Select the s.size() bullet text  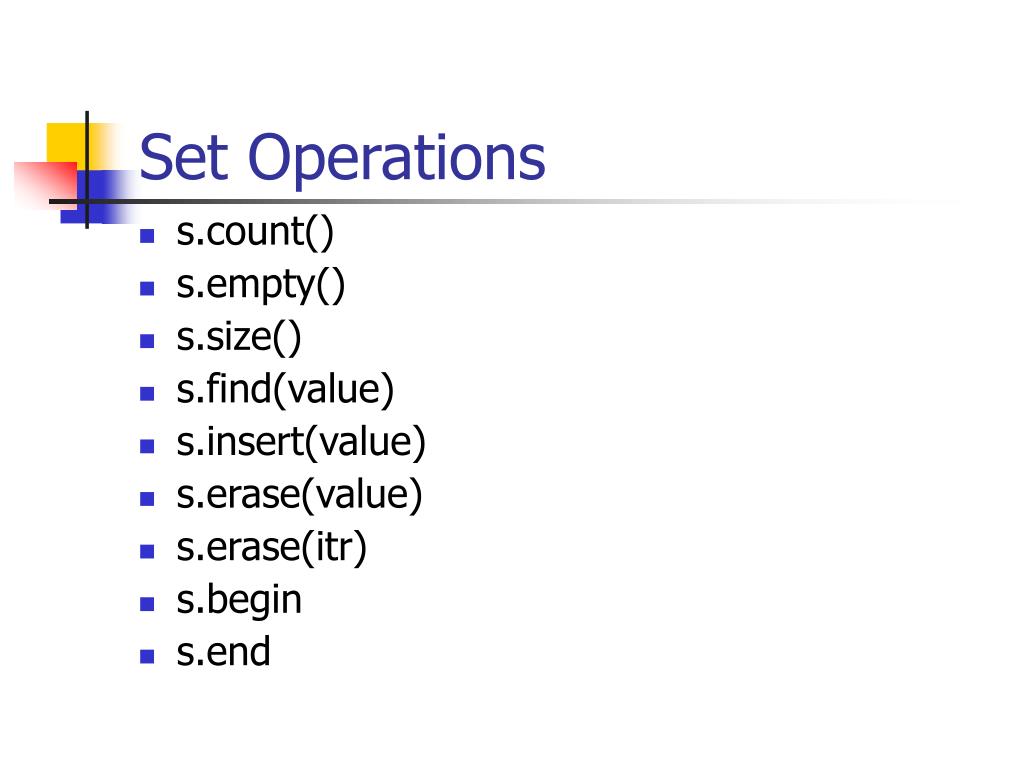coord(239,338)
